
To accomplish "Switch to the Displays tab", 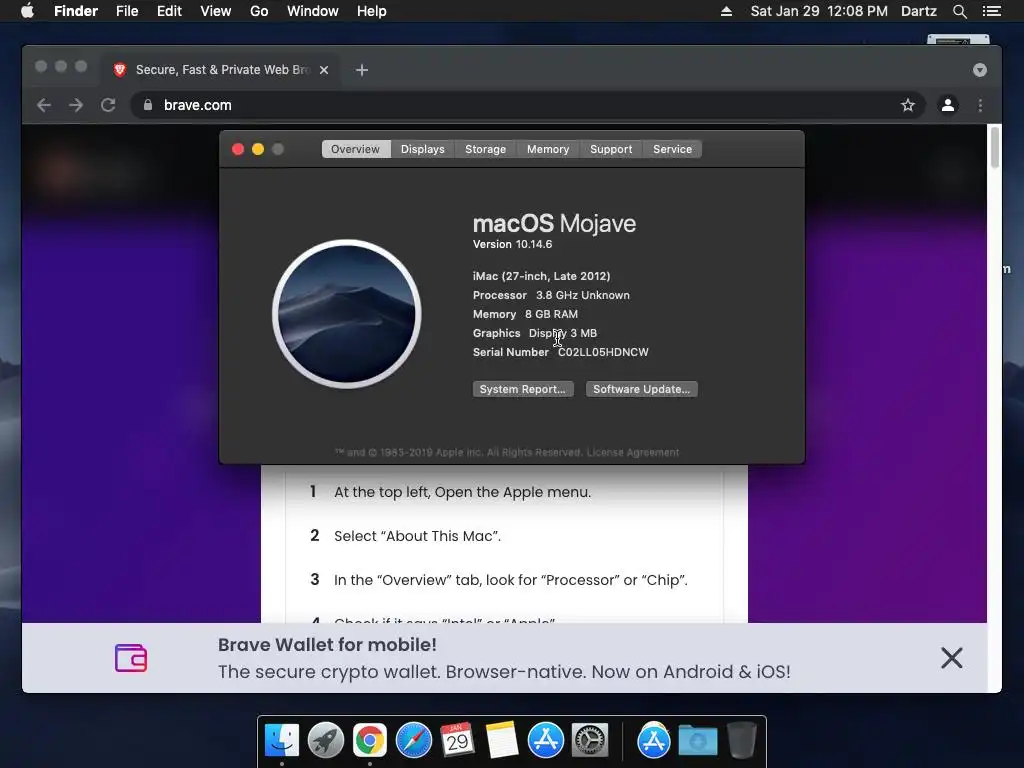I will click(x=423, y=150).
